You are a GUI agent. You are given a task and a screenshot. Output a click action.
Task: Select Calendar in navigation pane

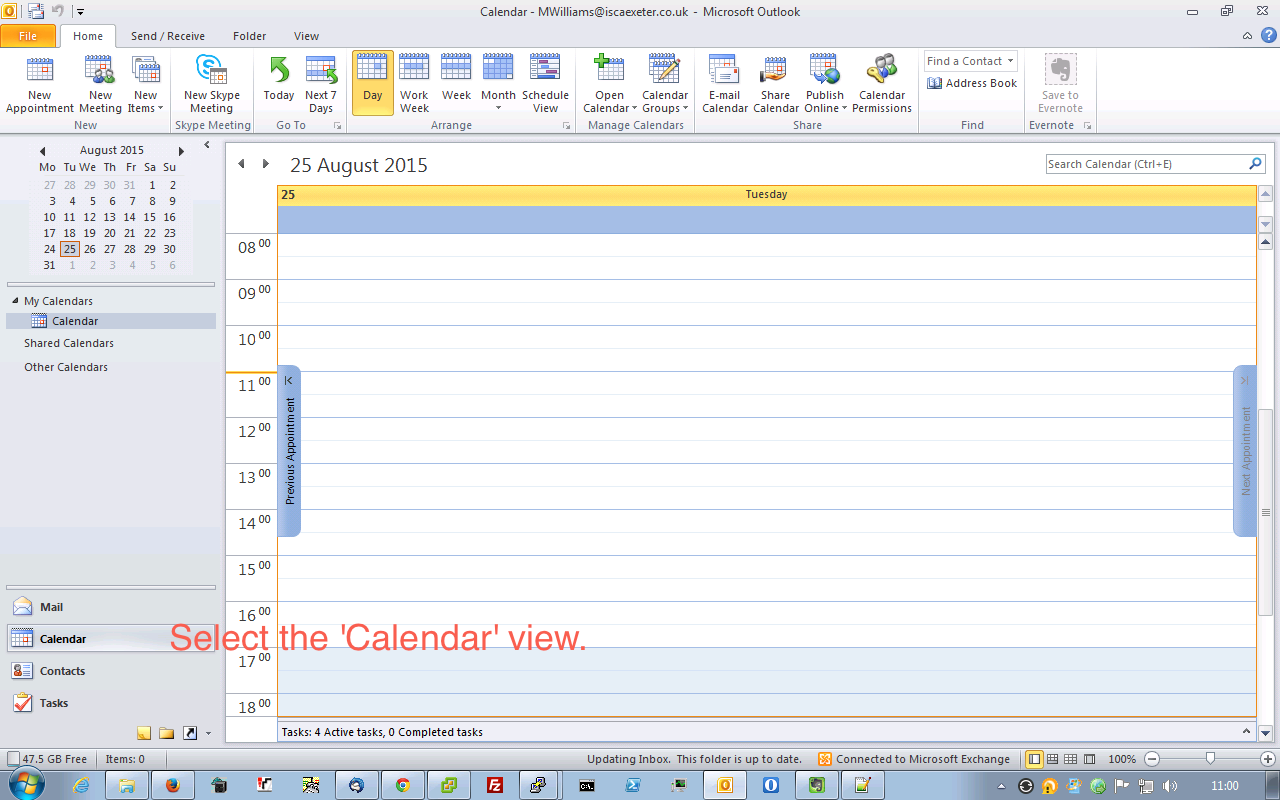coord(111,639)
